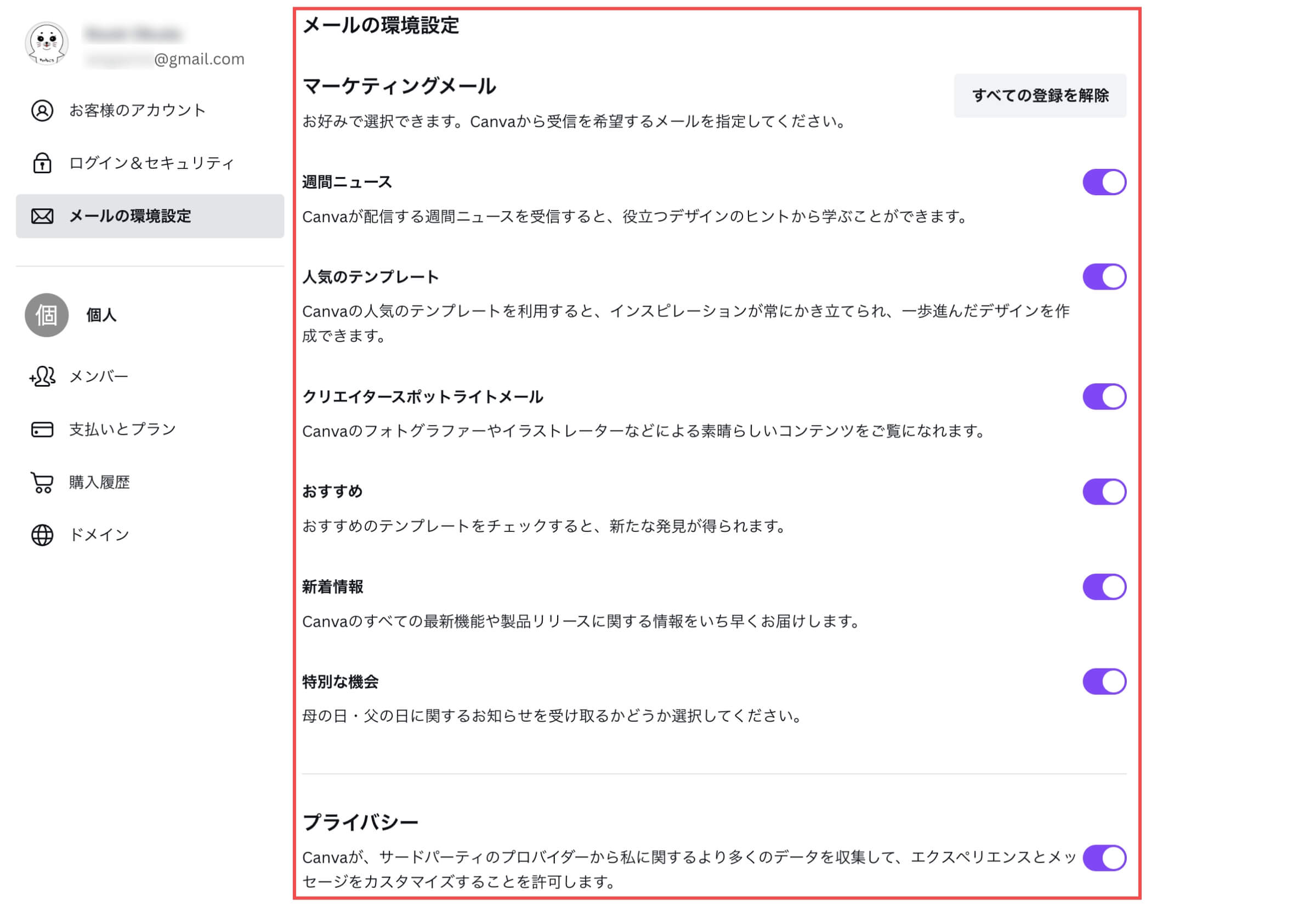Click the クリエイタースポットライトメール label text
The width and height of the screenshot is (1316, 918).
point(423,398)
